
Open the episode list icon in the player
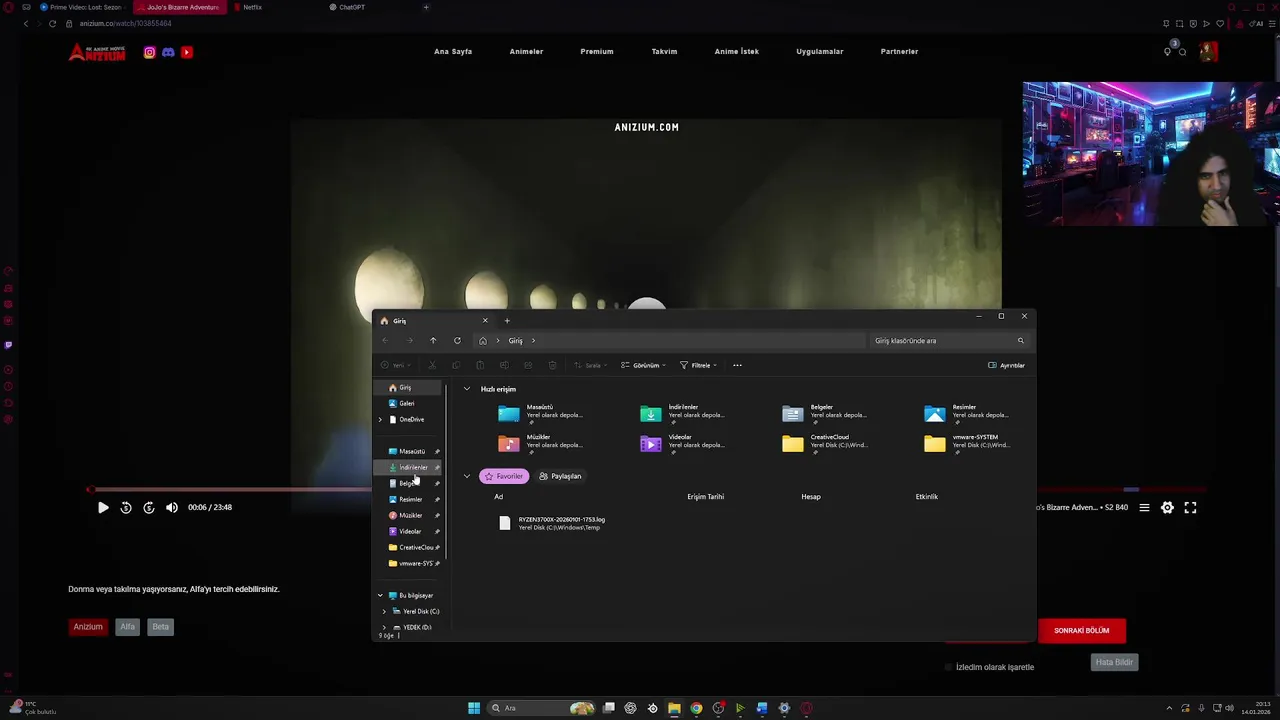click(1144, 508)
